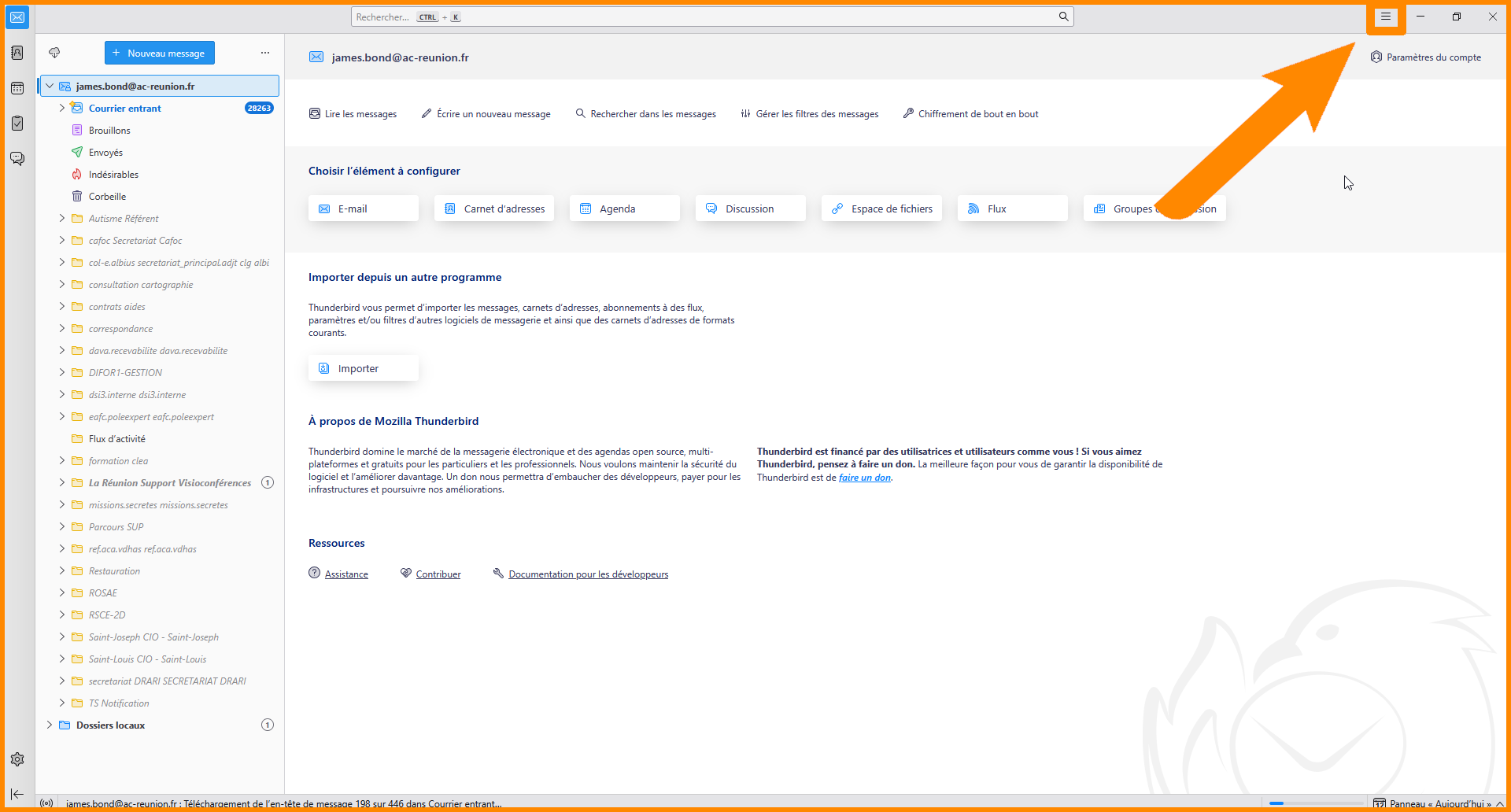The height and width of the screenshot is (812, 1511).
Task: Open the Tasks space icon
Action: tap(17, 124)
